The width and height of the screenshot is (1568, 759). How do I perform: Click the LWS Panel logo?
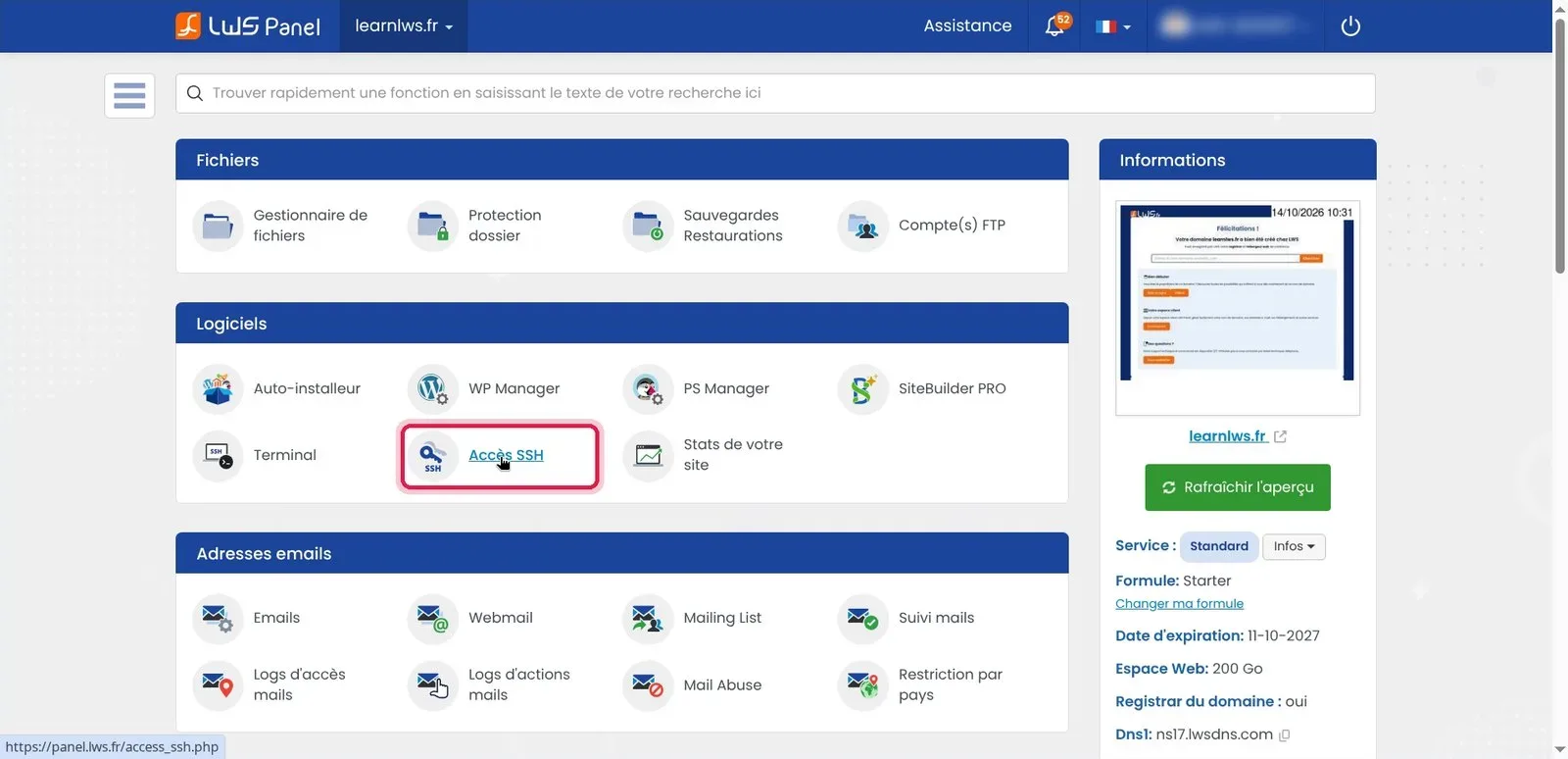[x=248, y=25]
